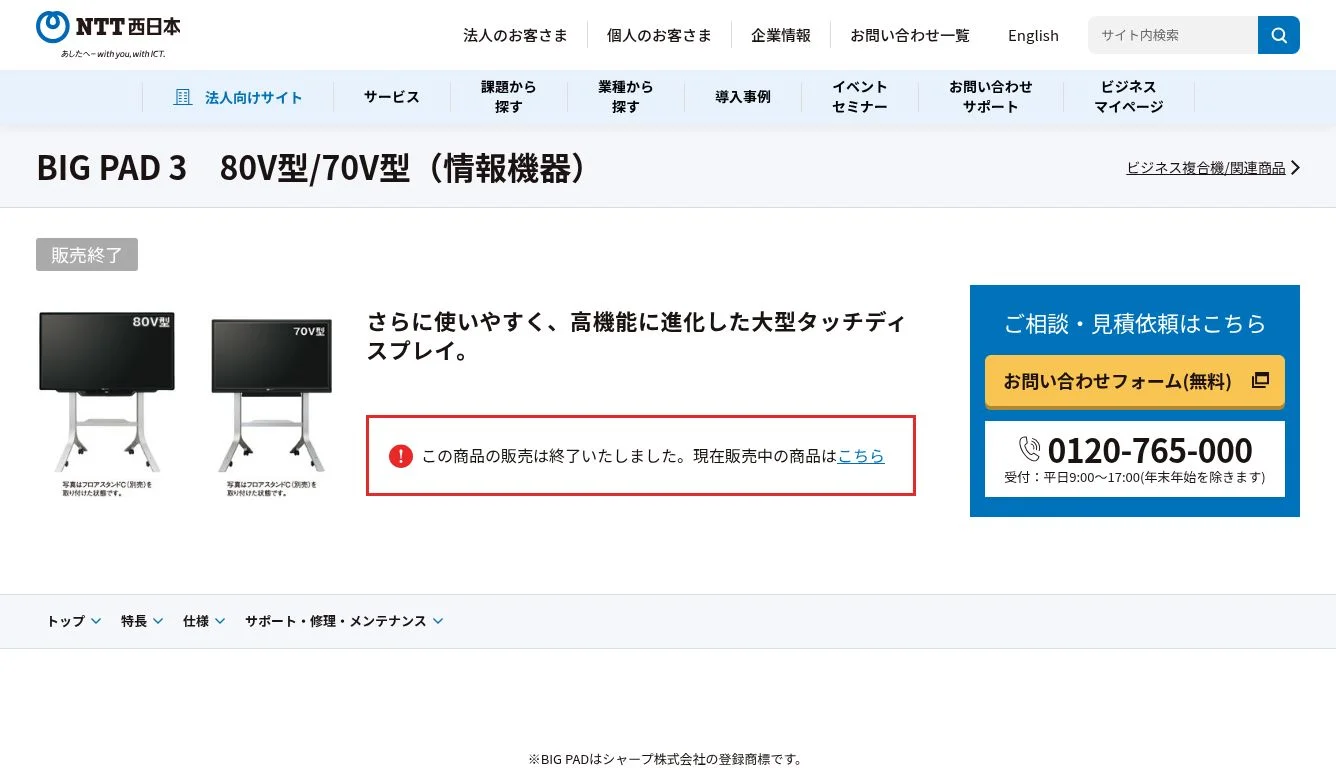Click the building icon beside 法人向けサイト
Screen dimensions: 1336x768
(x=183, y=97)
